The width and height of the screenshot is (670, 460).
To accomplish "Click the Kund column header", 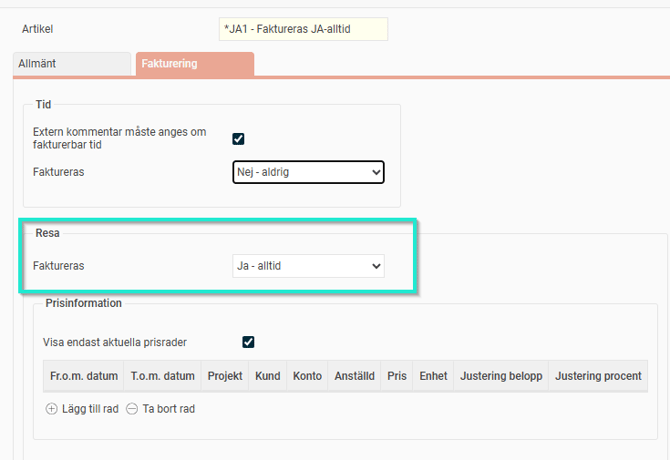I will click(267, 376).
